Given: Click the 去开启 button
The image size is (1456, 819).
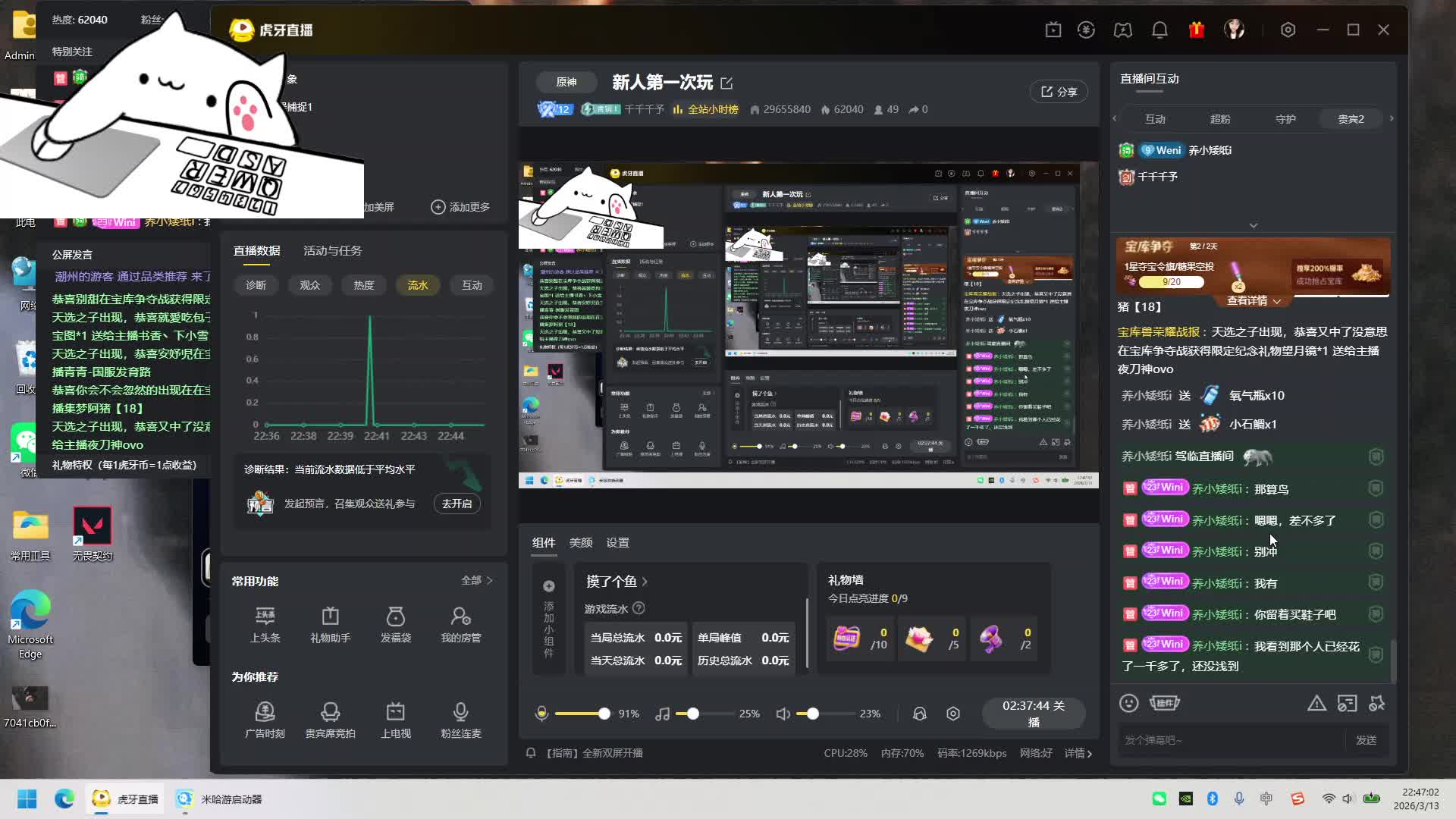Looking at the screenshot, I should (457, 504).
